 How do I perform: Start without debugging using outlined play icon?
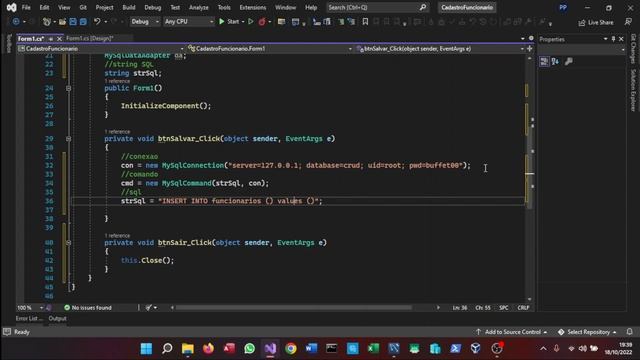[251, 22]
